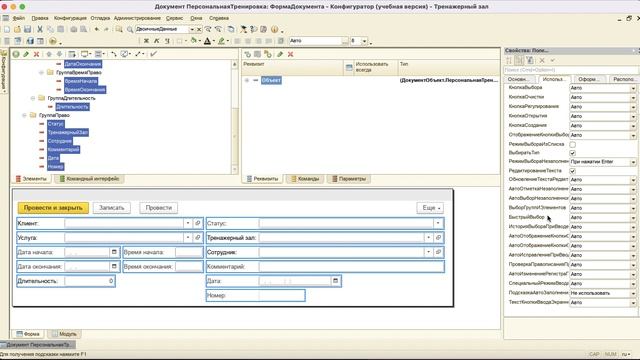This screenshot has height=360, width=640.
Task: Click the orange Help info icon
Action: pos(275,29)
